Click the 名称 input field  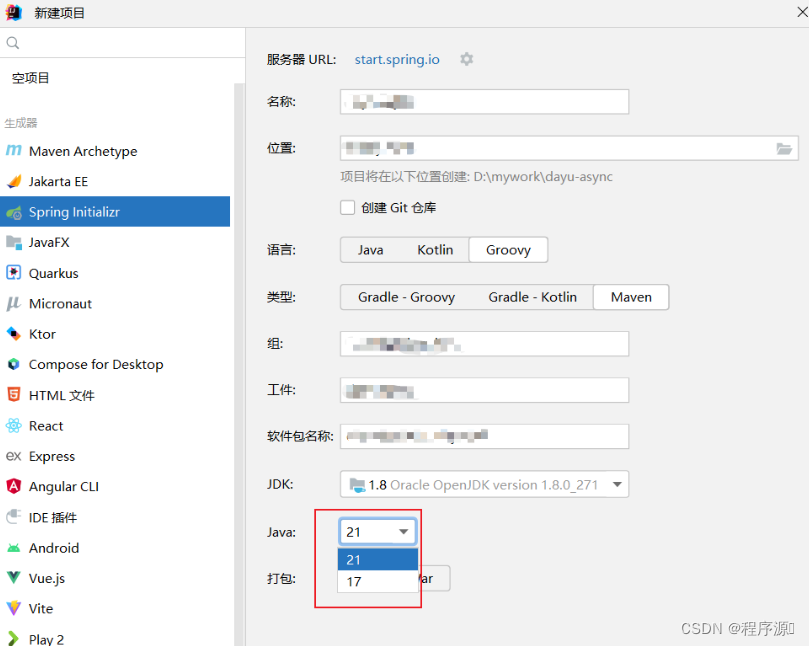[484, 102]
